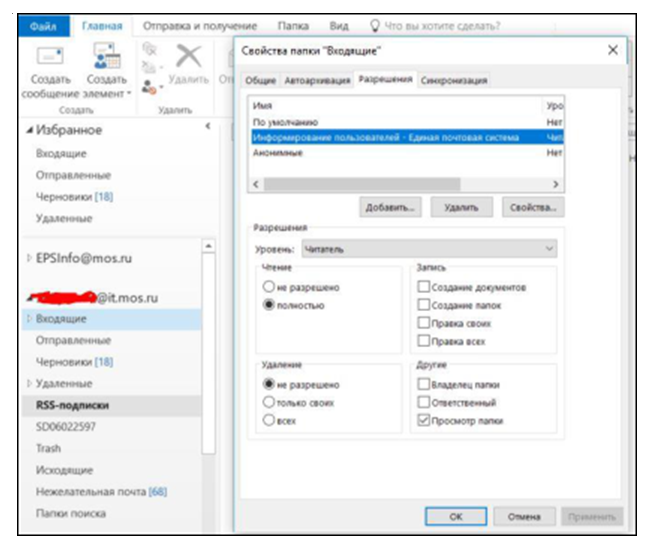The width and height of the screenshot is (646, 543).
Task: Select the 'По умолчанию' permissions entry
Action: click(x=278, y=122)
